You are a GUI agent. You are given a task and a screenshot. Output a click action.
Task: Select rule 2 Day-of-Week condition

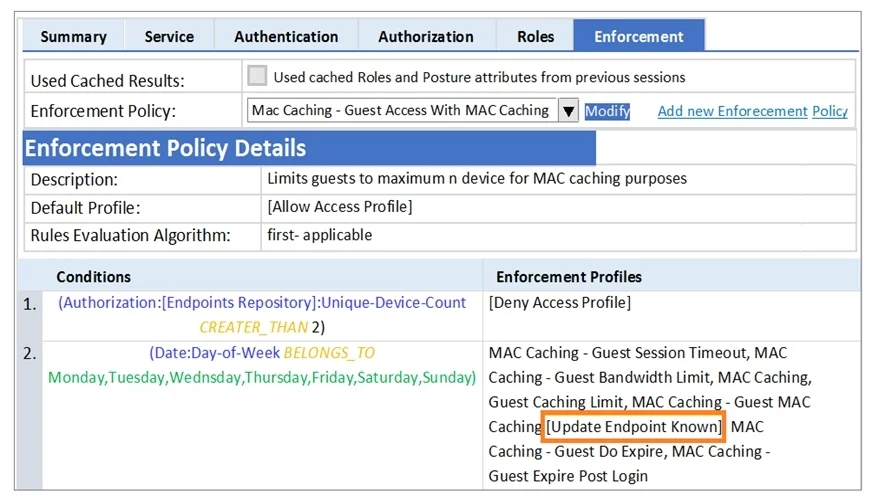(x=262, y=365)
